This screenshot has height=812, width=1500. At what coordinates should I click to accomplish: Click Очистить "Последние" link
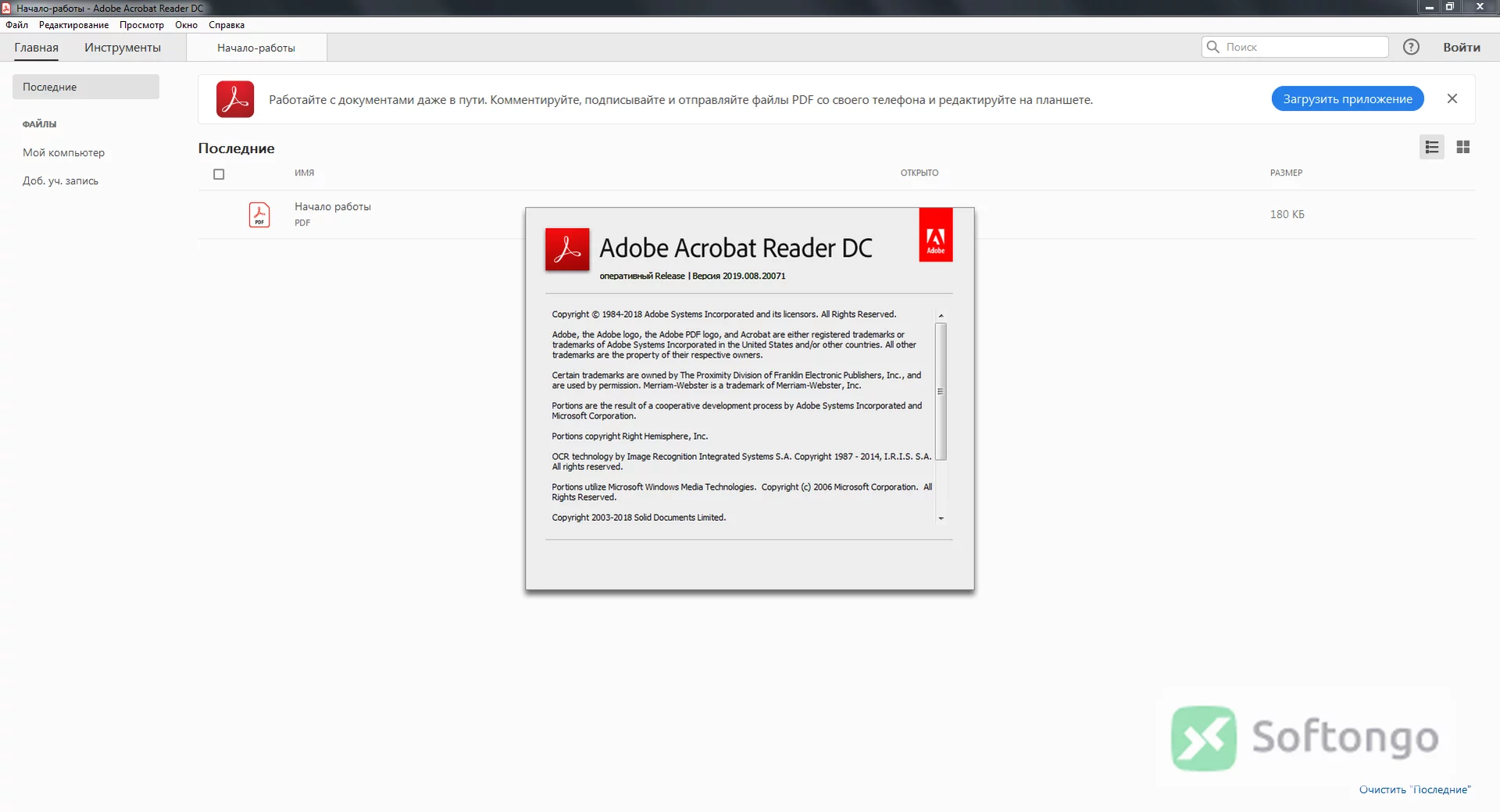coord(1415,789)
